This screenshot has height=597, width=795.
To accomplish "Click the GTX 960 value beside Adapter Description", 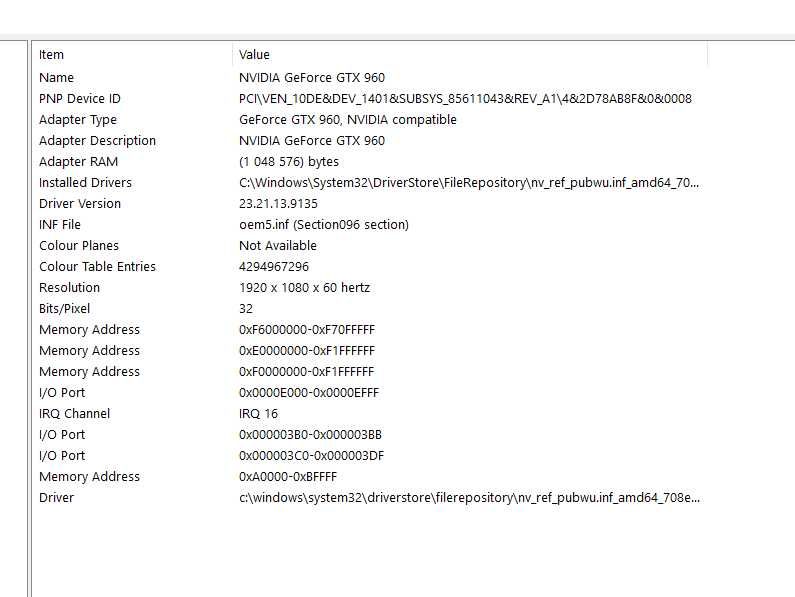I will [x=312, y=141].
